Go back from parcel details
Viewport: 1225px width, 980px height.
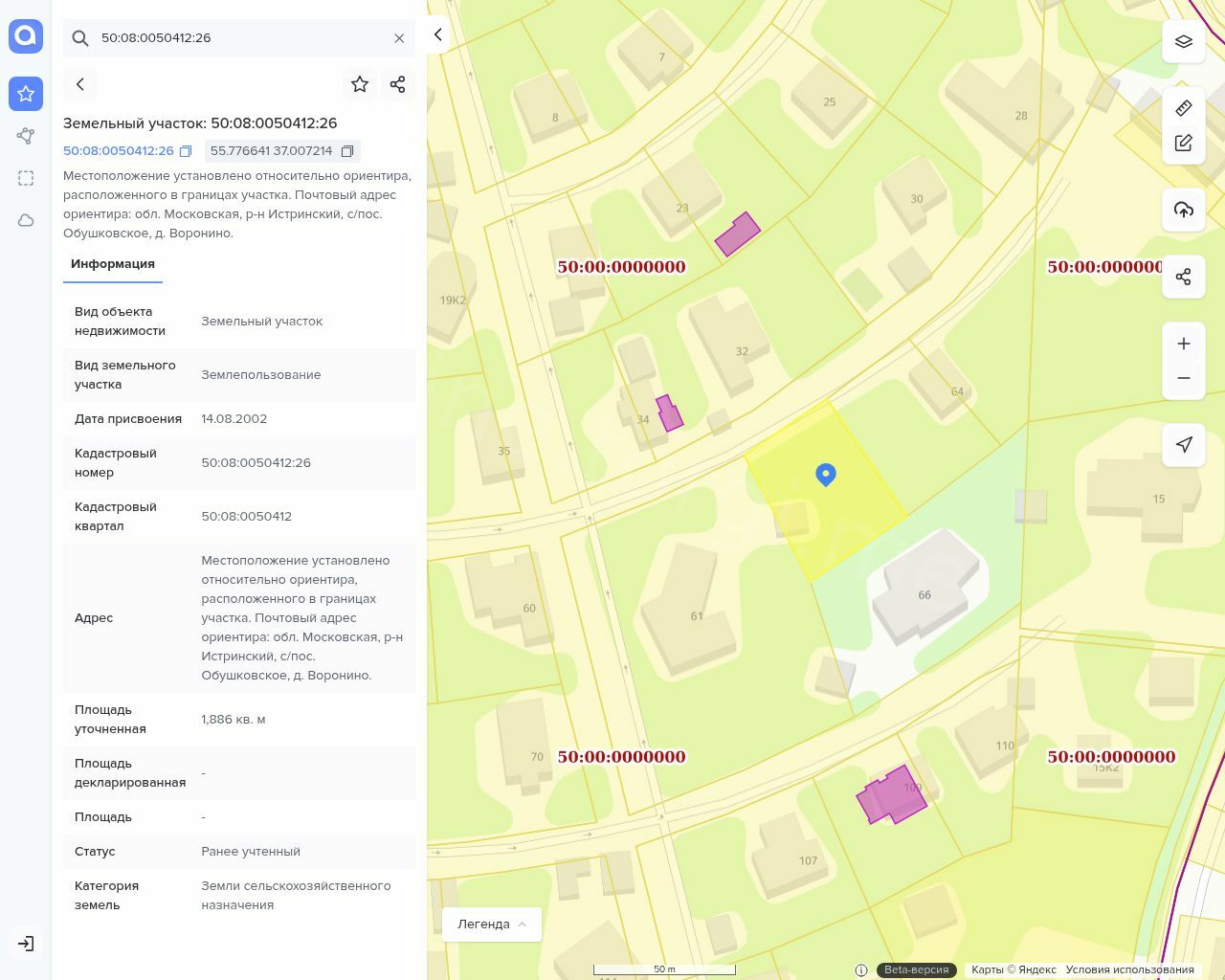tap(80, 84)
